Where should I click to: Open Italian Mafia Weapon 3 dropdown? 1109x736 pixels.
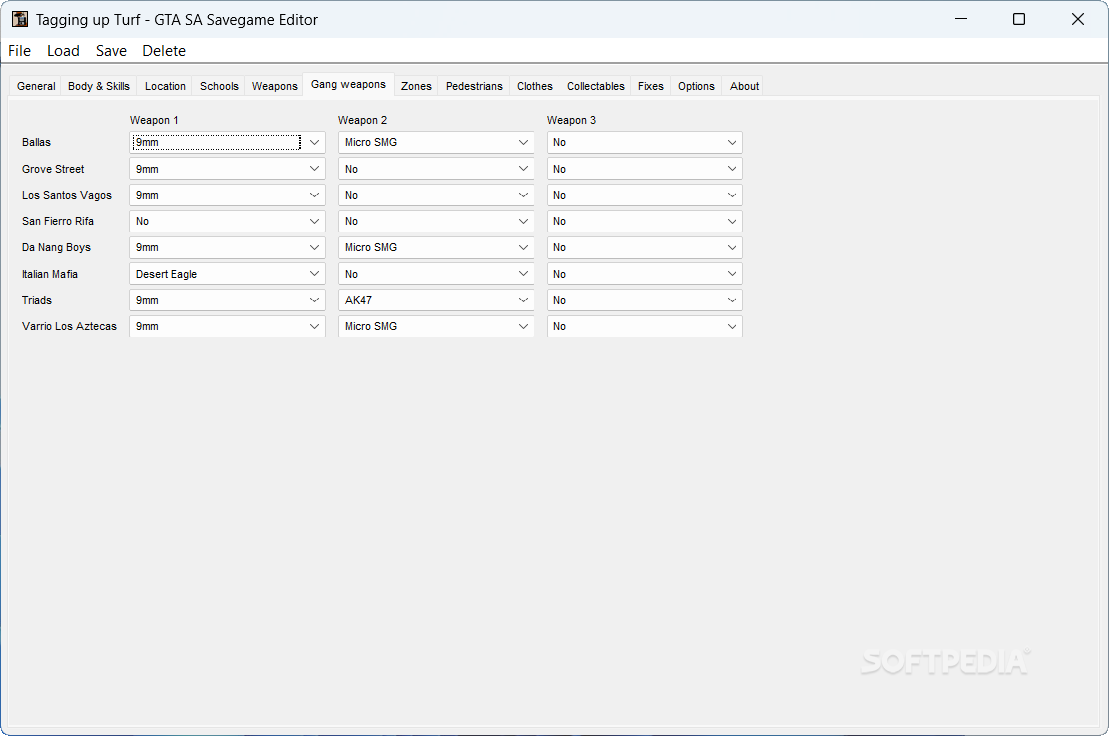click(644, 274)
